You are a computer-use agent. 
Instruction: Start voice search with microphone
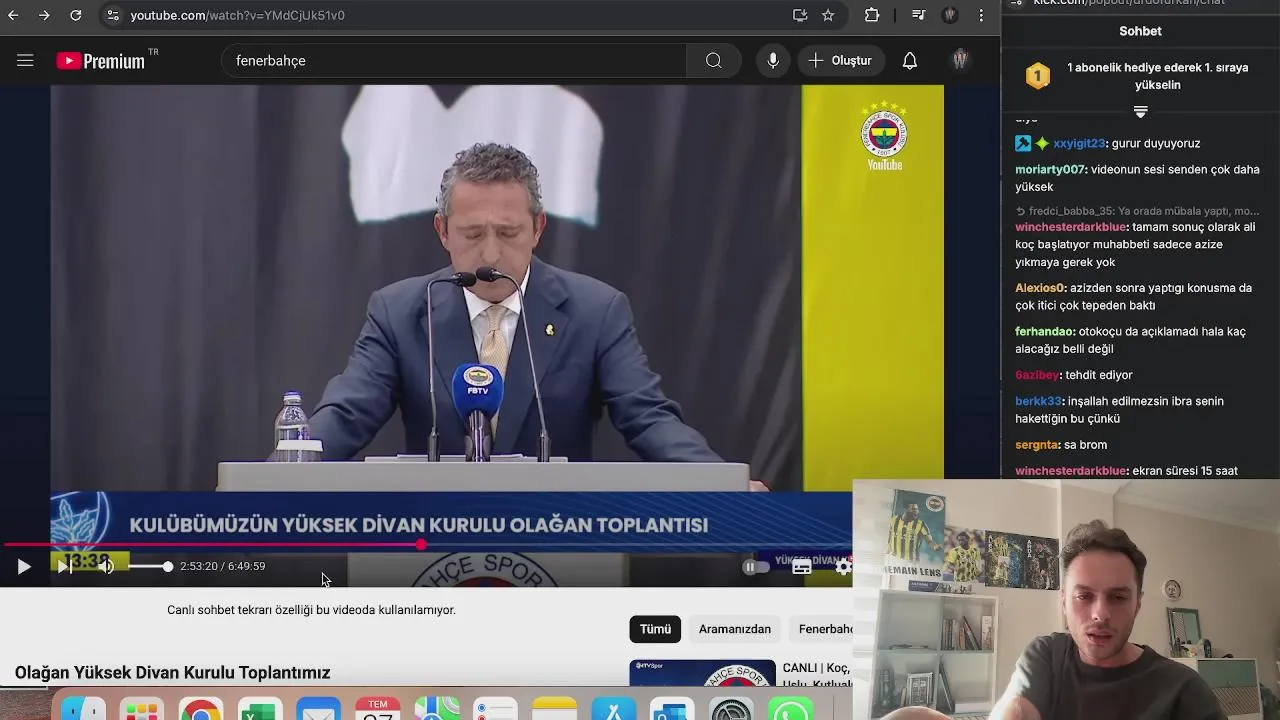click(x=773, y=61)
